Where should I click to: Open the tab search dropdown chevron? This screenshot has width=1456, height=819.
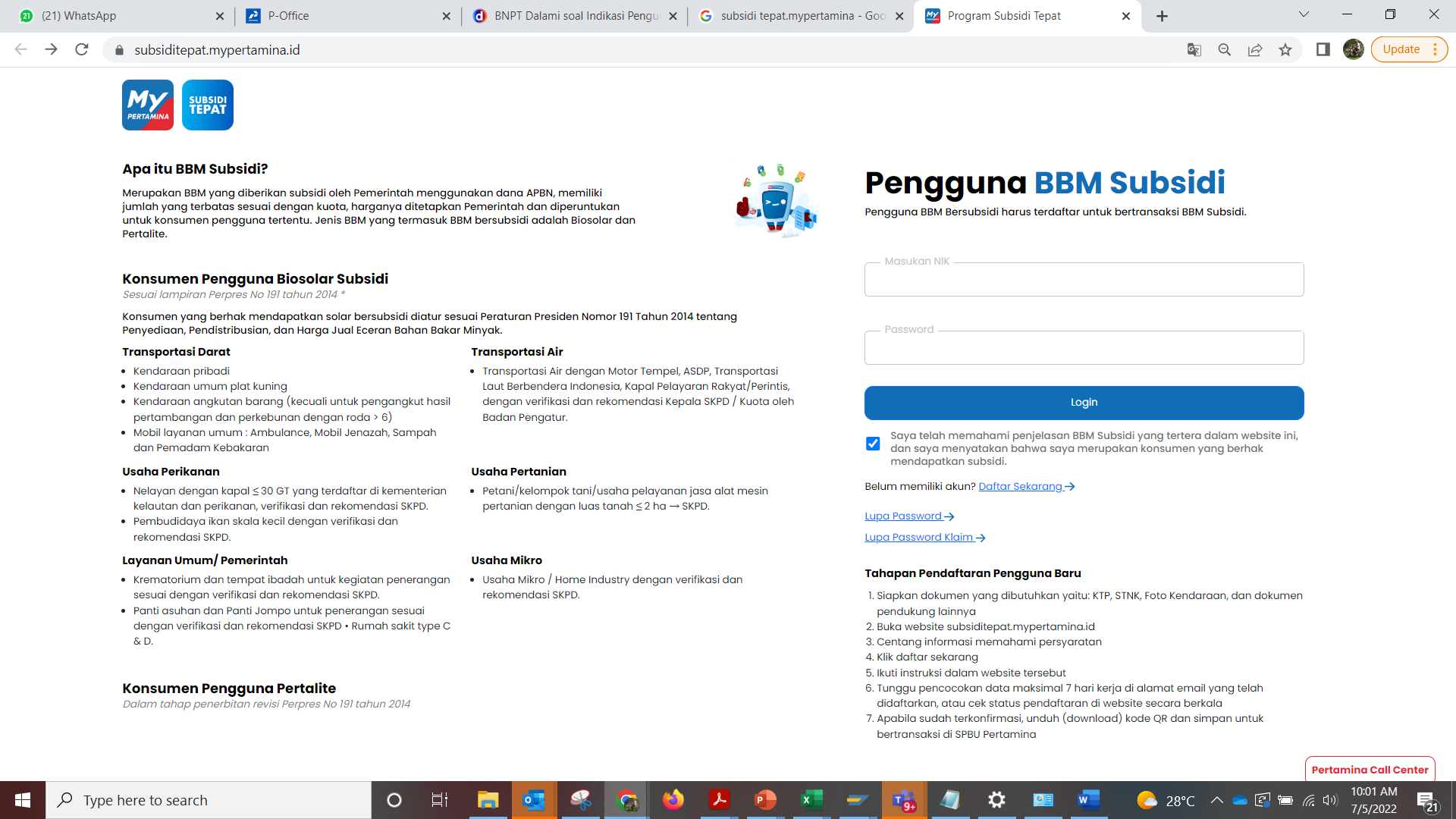[1304, 15]
